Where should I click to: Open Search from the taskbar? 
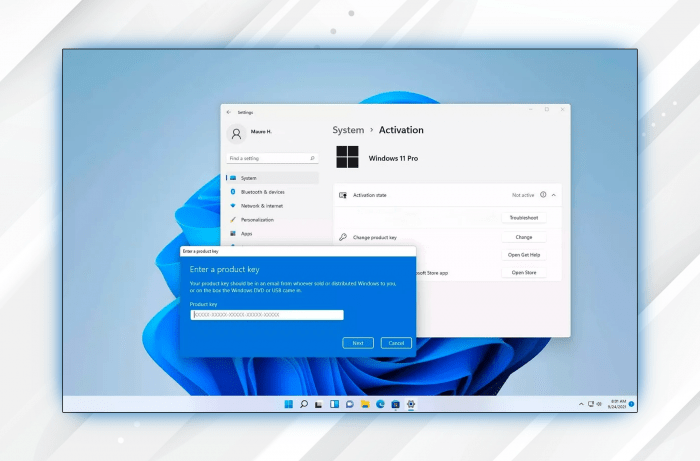pos(304,404)
